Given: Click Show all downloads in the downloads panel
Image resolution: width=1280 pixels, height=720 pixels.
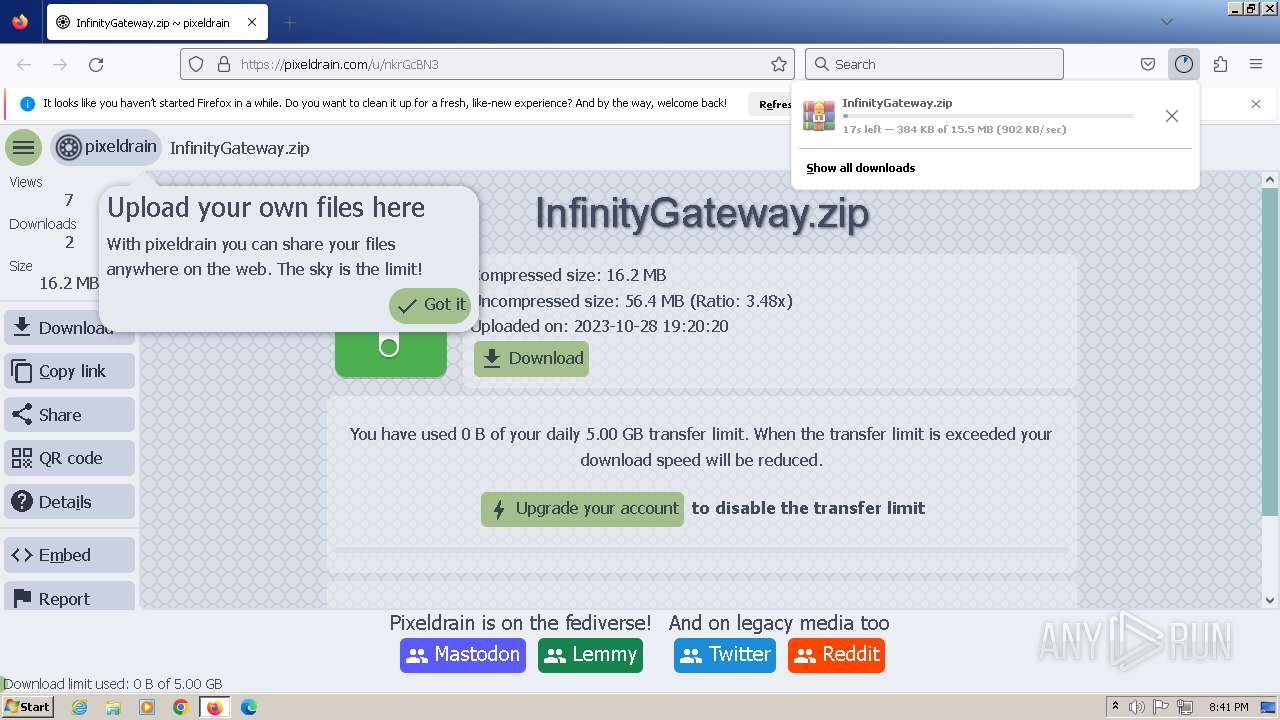Looking at the screenshot, I should [860, 168].
